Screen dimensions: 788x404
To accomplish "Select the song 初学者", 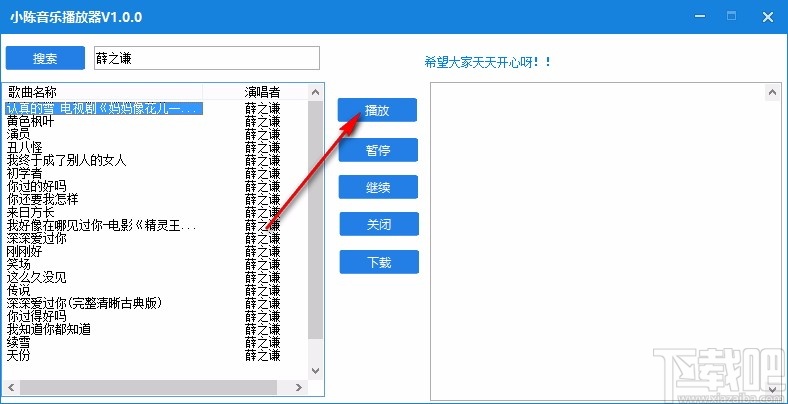I will 24,174.
